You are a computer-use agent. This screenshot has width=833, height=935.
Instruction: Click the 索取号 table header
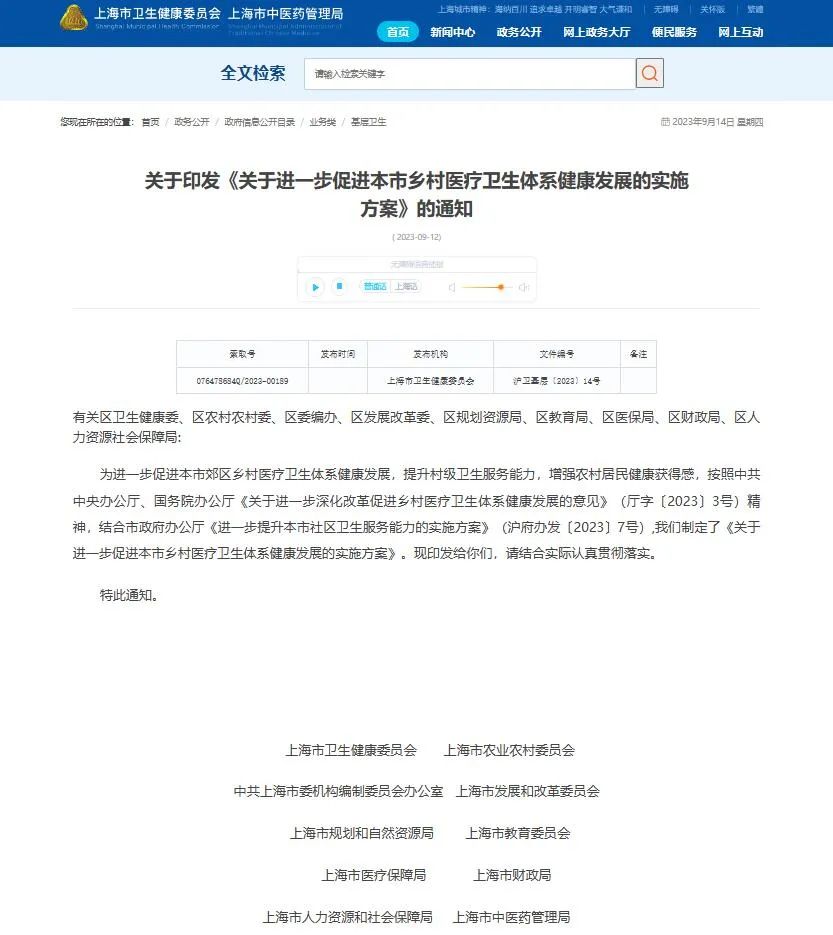pyautogui.click(x=242, y=354)
